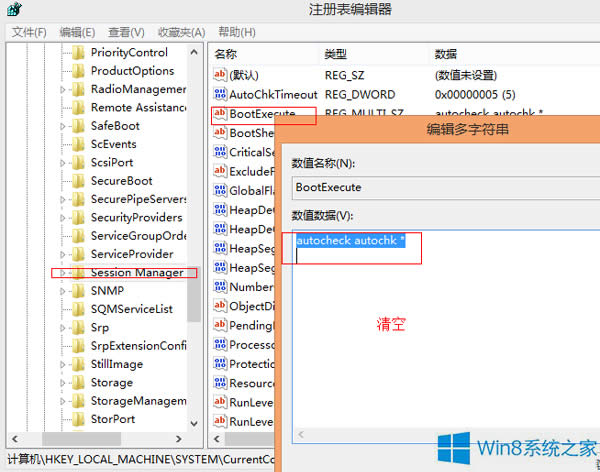
Task: Click the 数值名称 field showing BootExecute
Action: [446, 188]
